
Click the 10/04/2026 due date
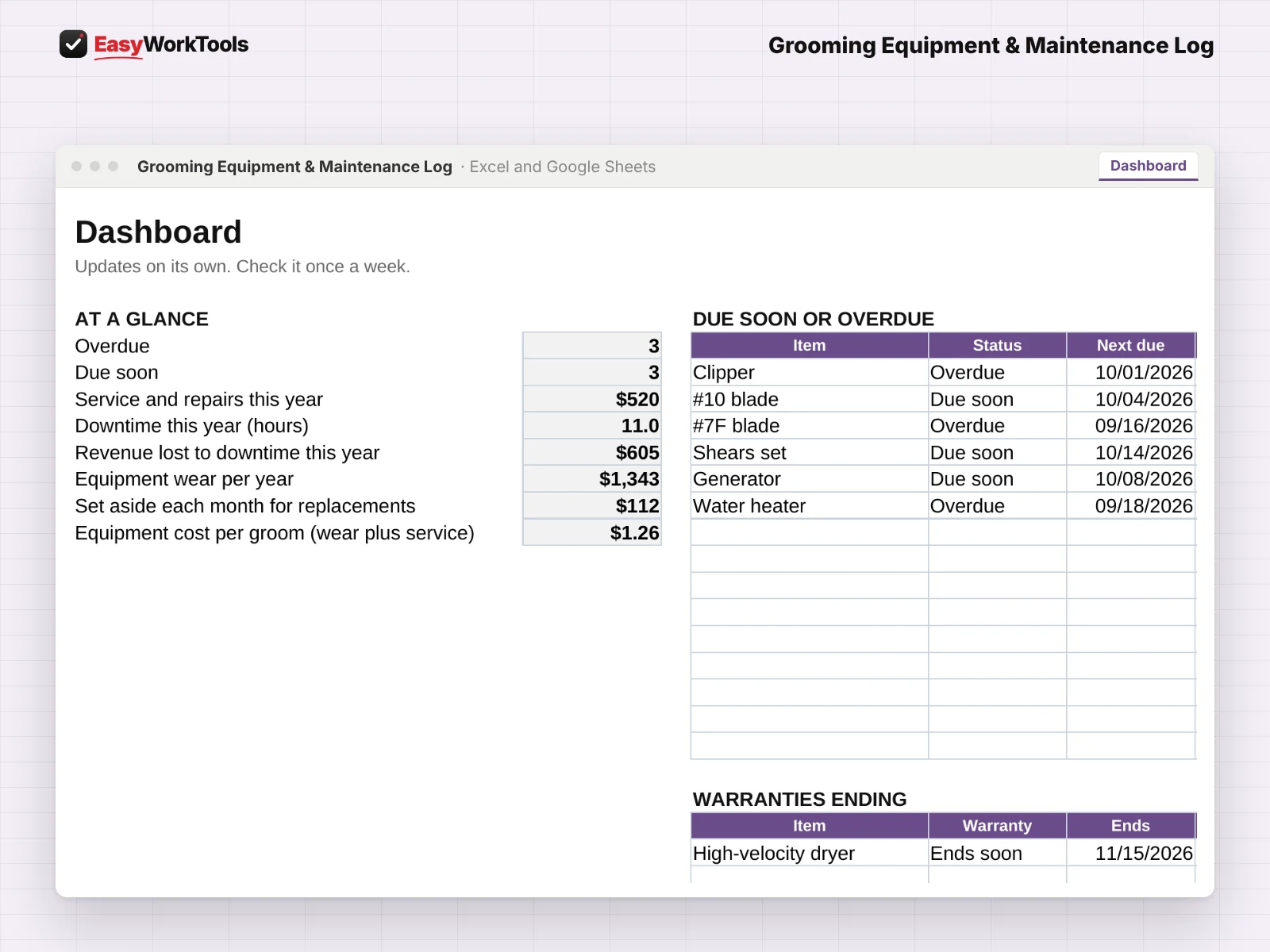[x=1130, y=399]
